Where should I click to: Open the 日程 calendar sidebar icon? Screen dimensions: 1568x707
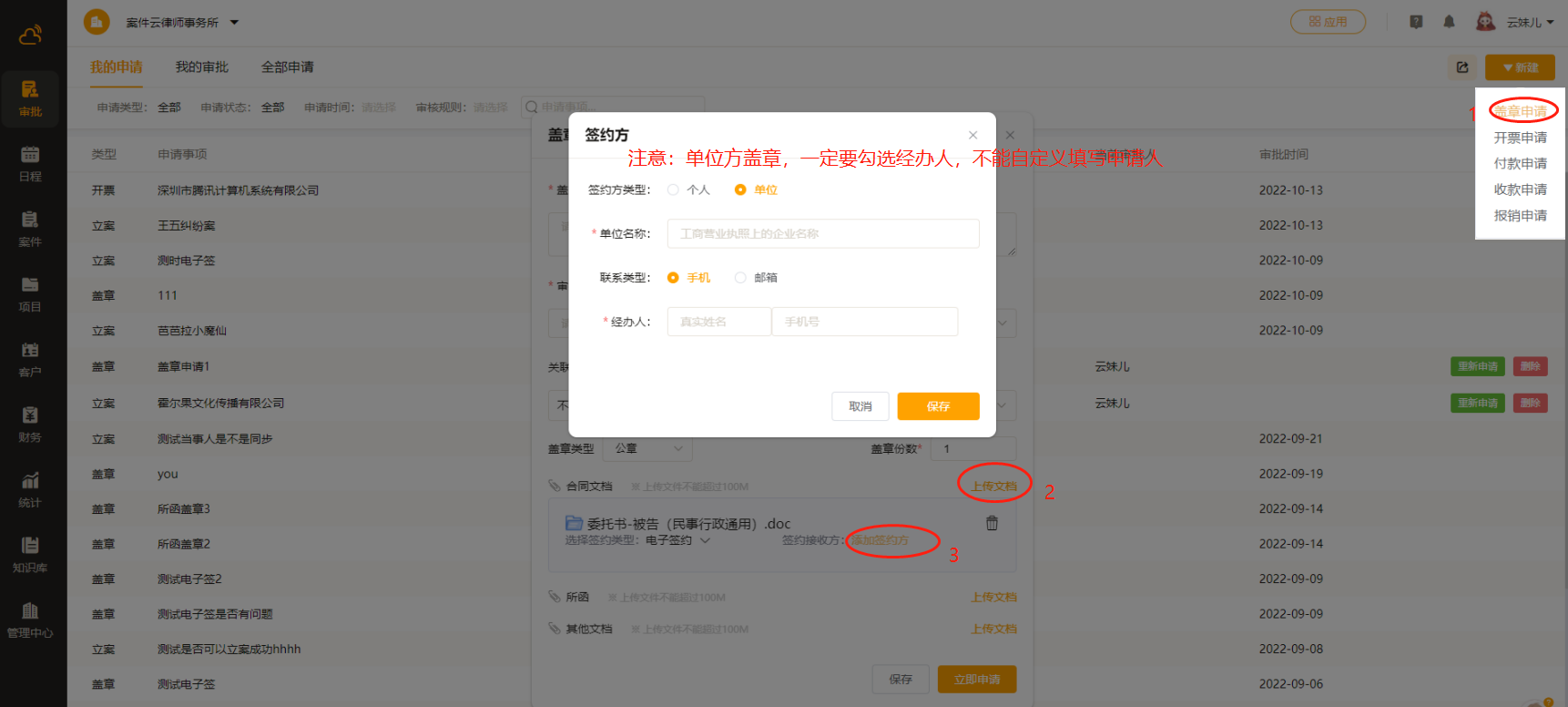pos(30,163)
